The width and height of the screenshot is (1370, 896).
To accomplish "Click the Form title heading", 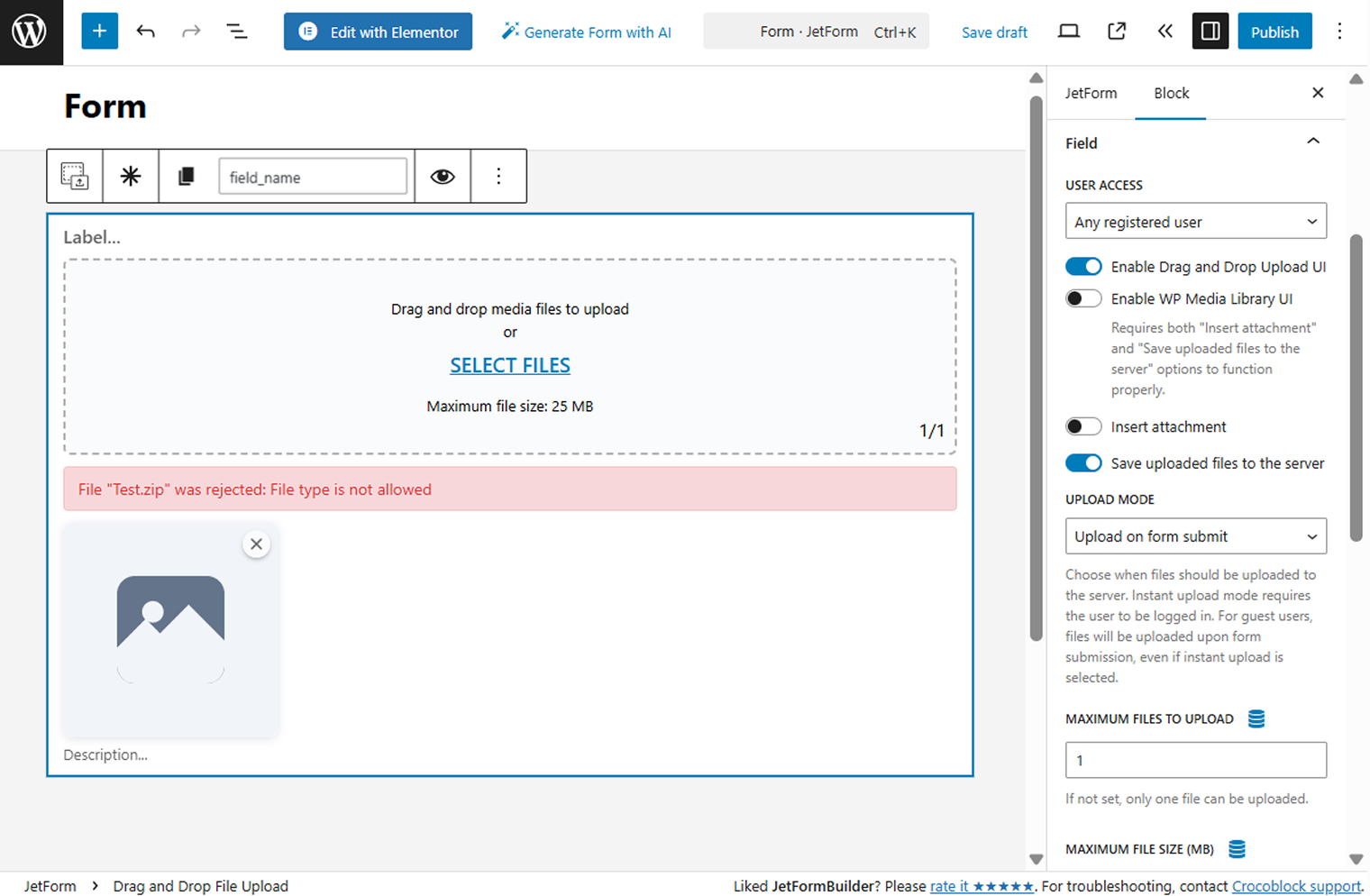I will coord(105,106).
